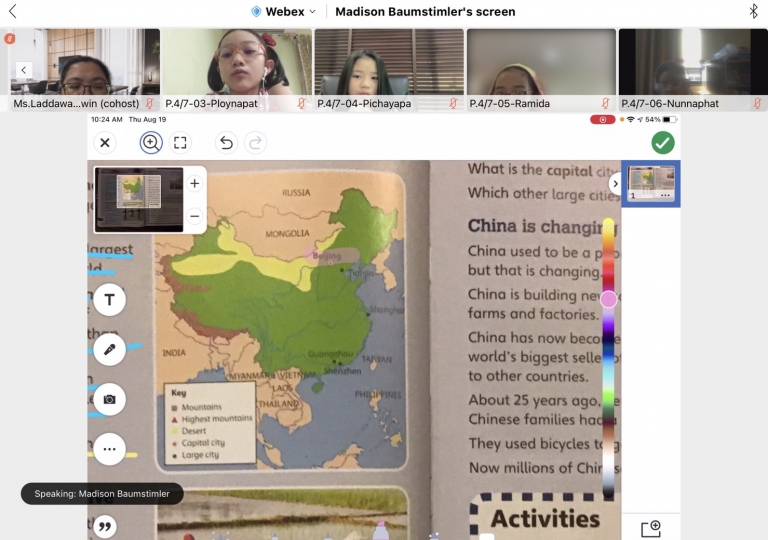
Task: Undo the last annotation
Action: point(226,143)
